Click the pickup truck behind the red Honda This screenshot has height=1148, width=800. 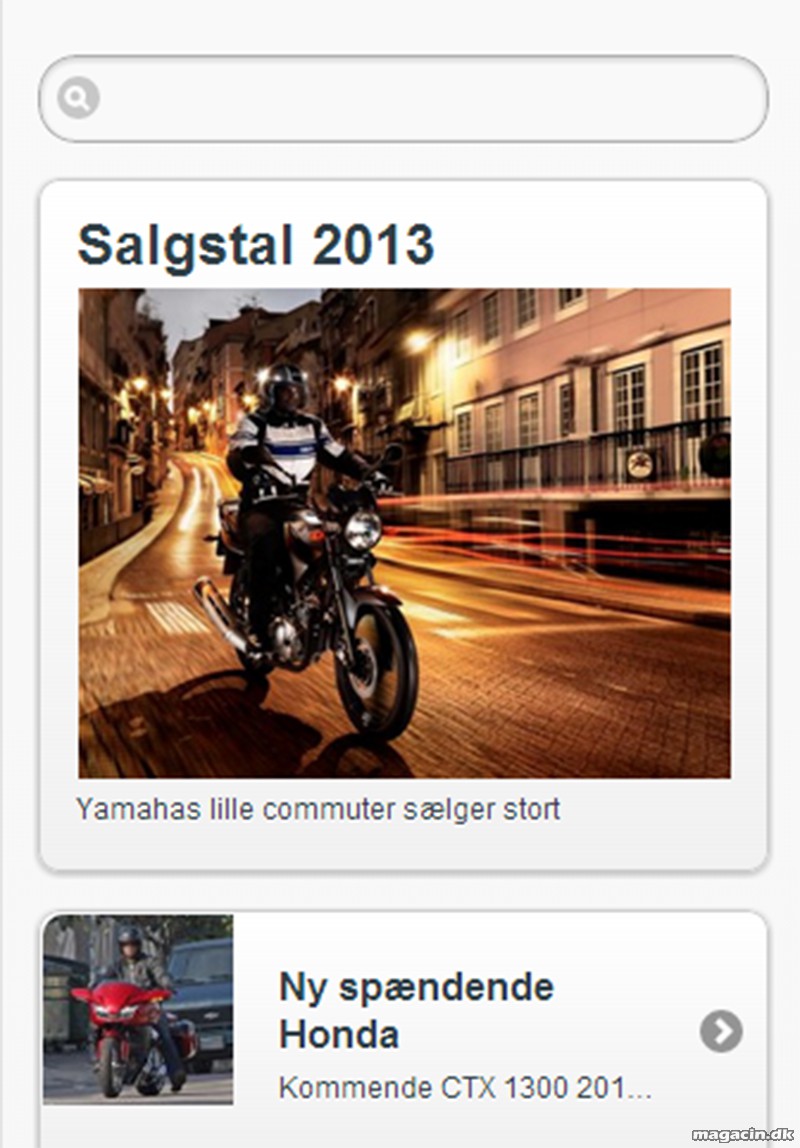click(x=201, y=996)
